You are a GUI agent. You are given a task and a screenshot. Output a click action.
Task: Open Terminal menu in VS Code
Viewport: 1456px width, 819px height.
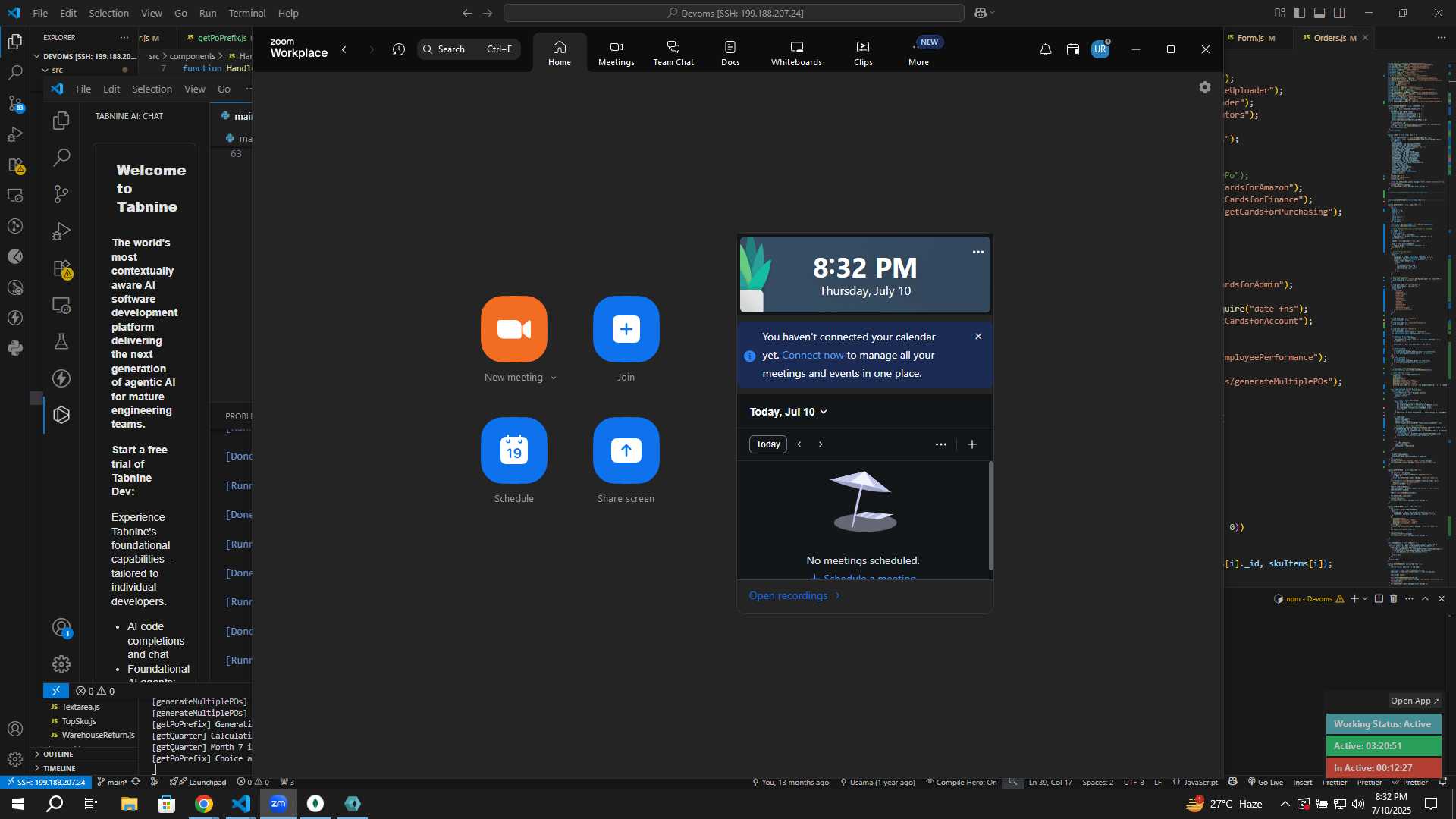247,13
